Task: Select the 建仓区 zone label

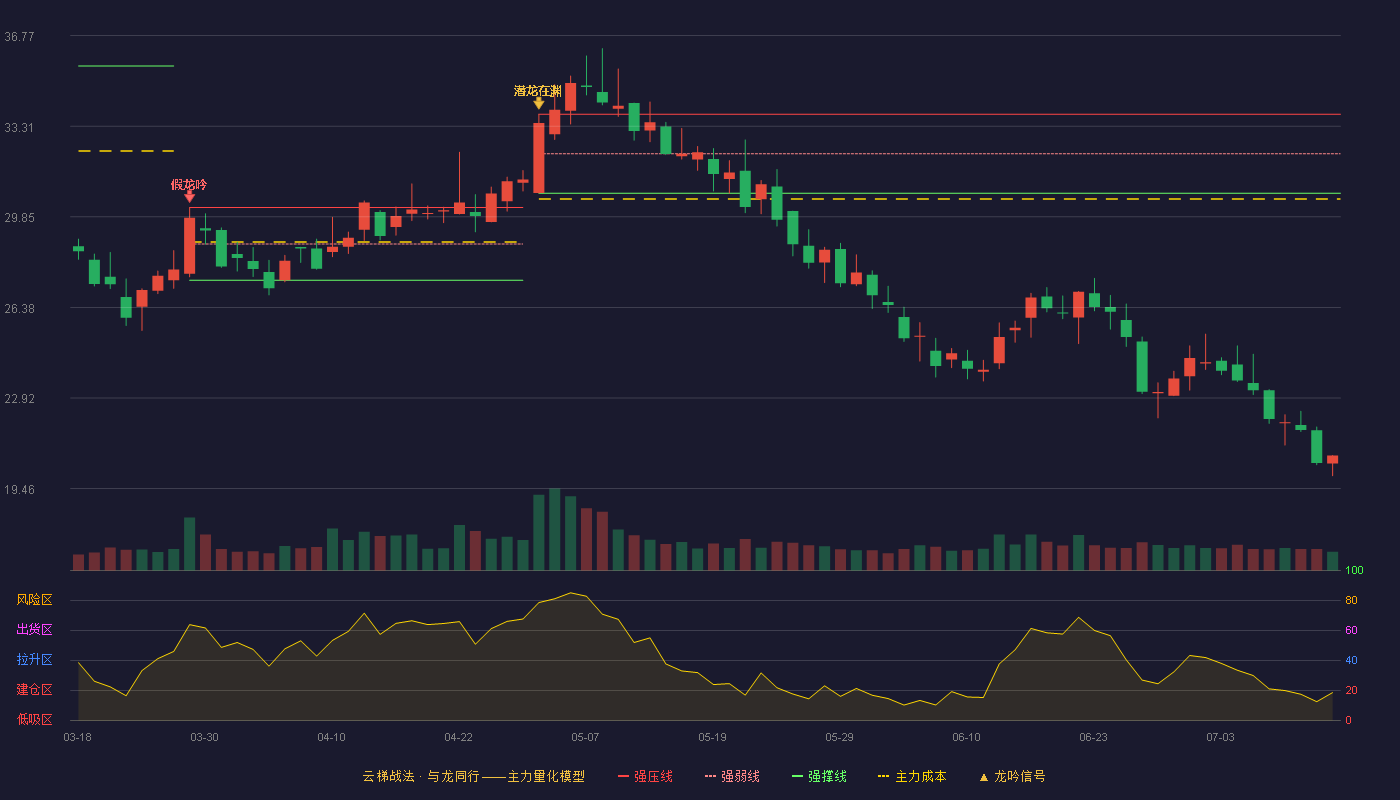Action: pyautogui.click(x=34, y=690)
